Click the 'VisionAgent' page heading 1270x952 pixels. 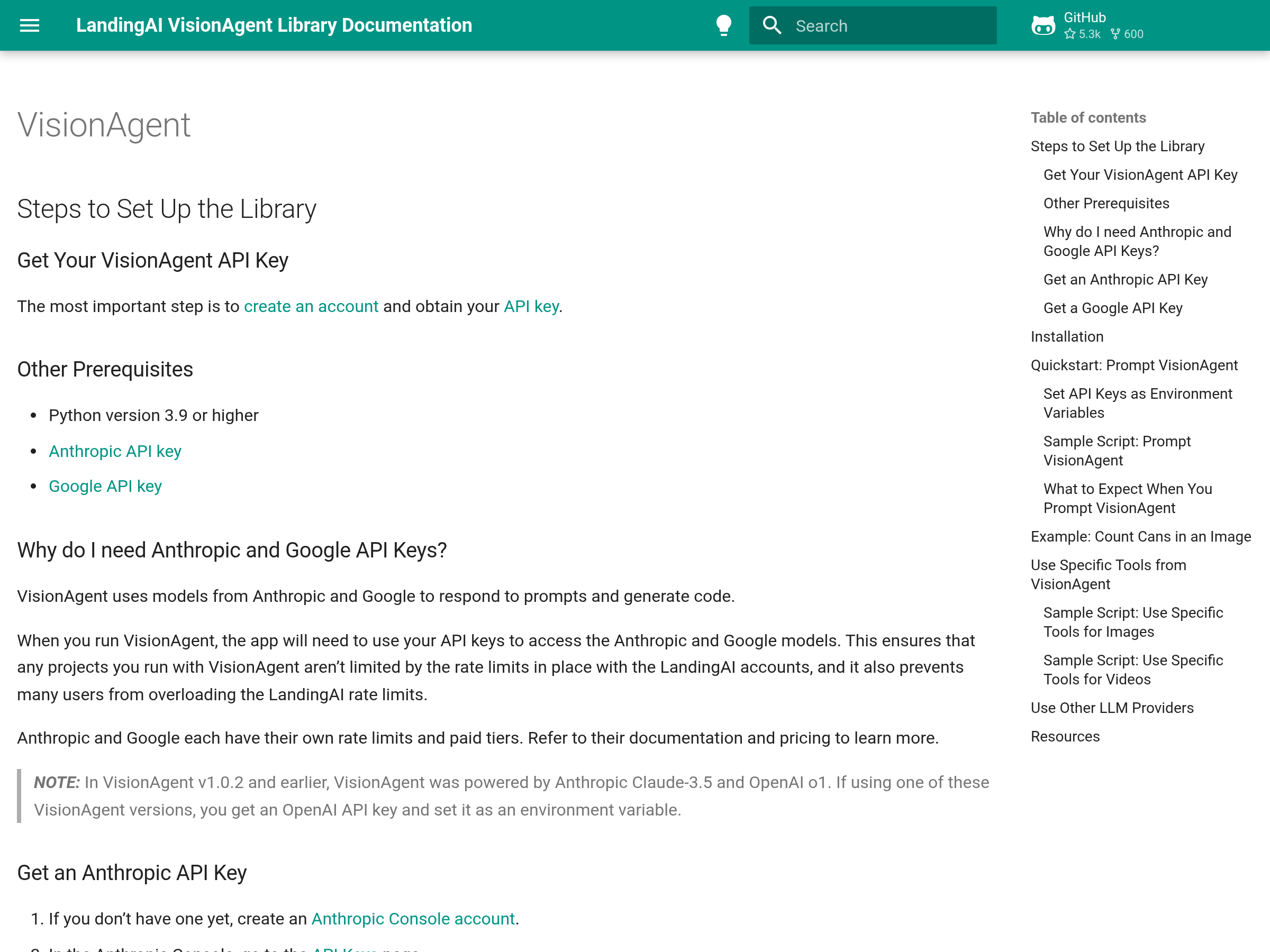point(104,124)
